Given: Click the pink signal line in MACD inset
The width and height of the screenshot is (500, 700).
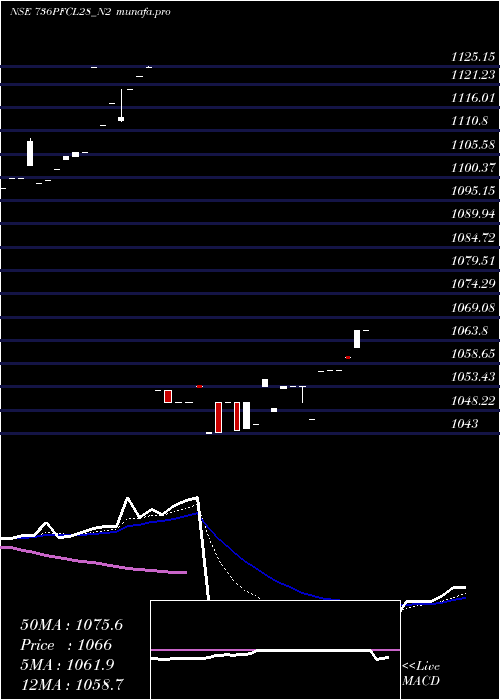Looking at the screenshot, I should coord(275,650).
